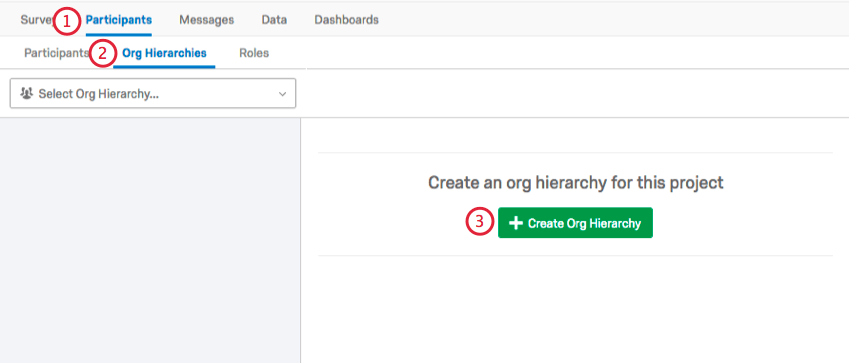Open the top-level Participants tab
The width and height of the screenshot is (849, 363).
[x=119, y=20]
